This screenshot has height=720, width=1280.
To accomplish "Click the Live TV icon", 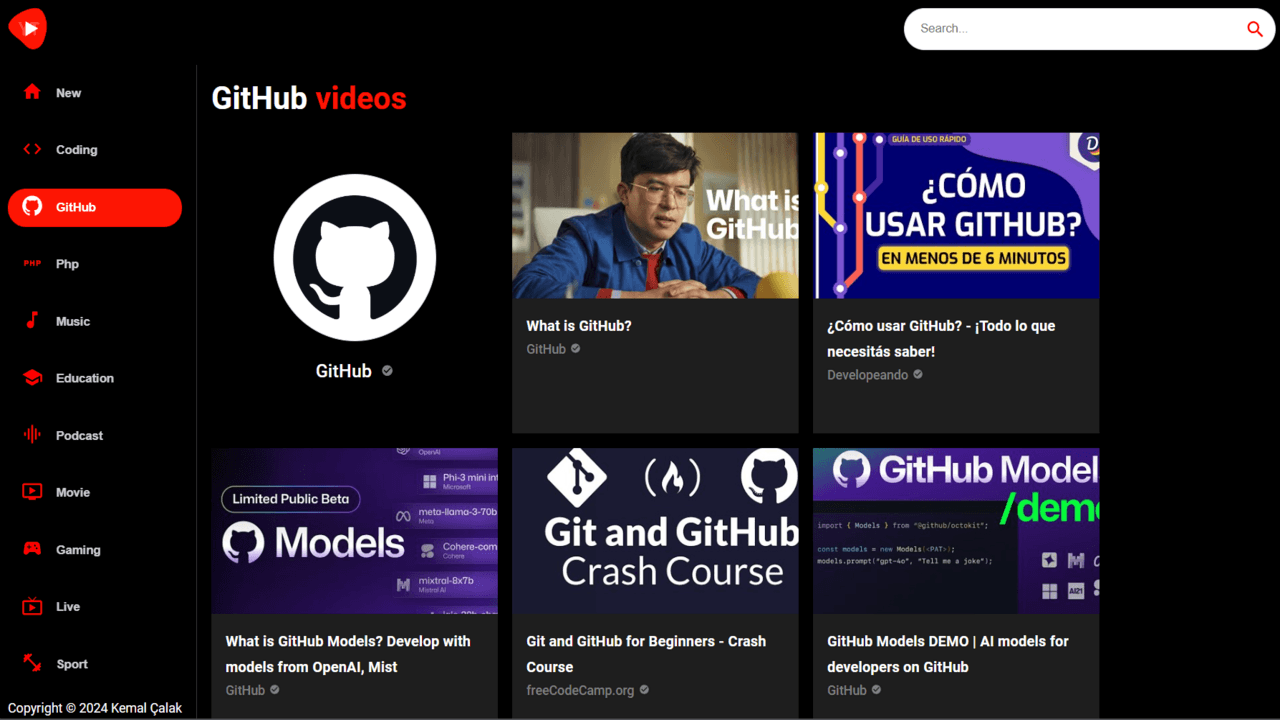I will coord(32,606).
